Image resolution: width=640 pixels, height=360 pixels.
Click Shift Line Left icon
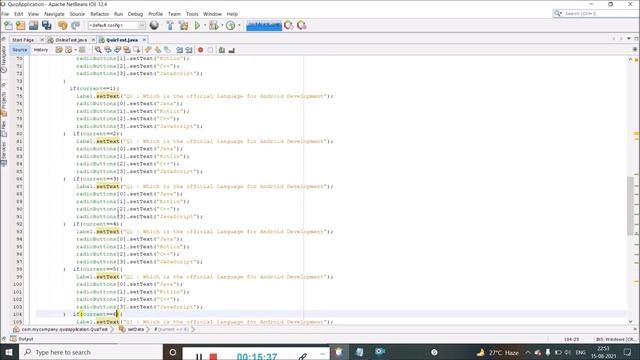179,50
